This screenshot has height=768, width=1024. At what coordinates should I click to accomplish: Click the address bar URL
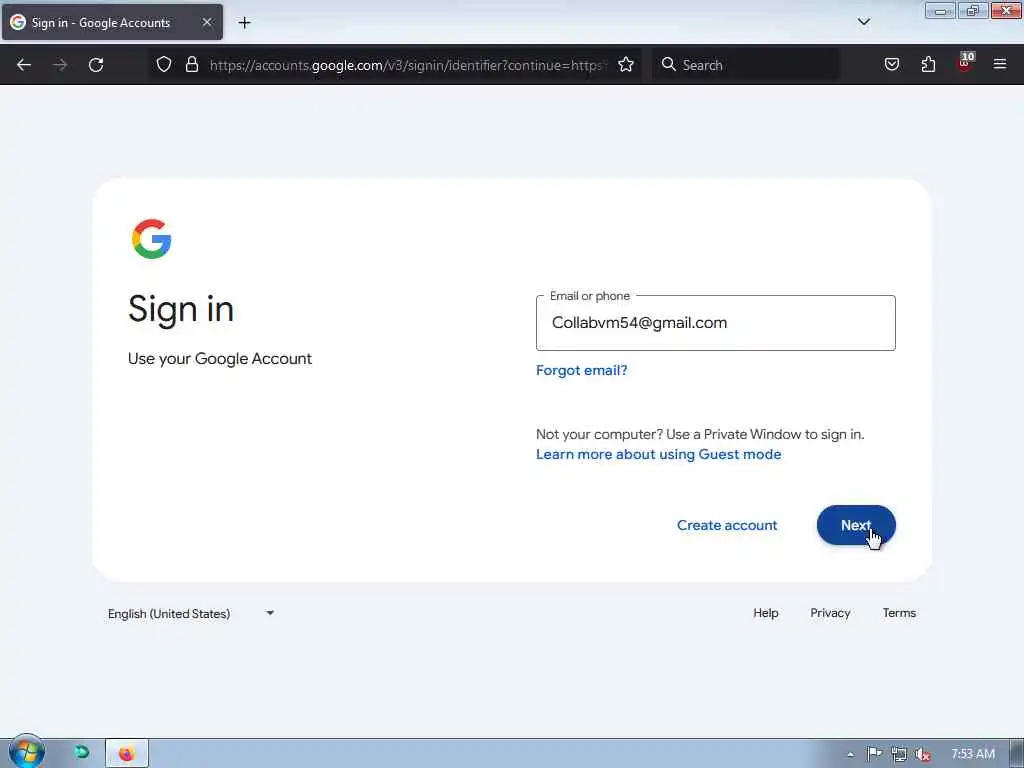408,65
